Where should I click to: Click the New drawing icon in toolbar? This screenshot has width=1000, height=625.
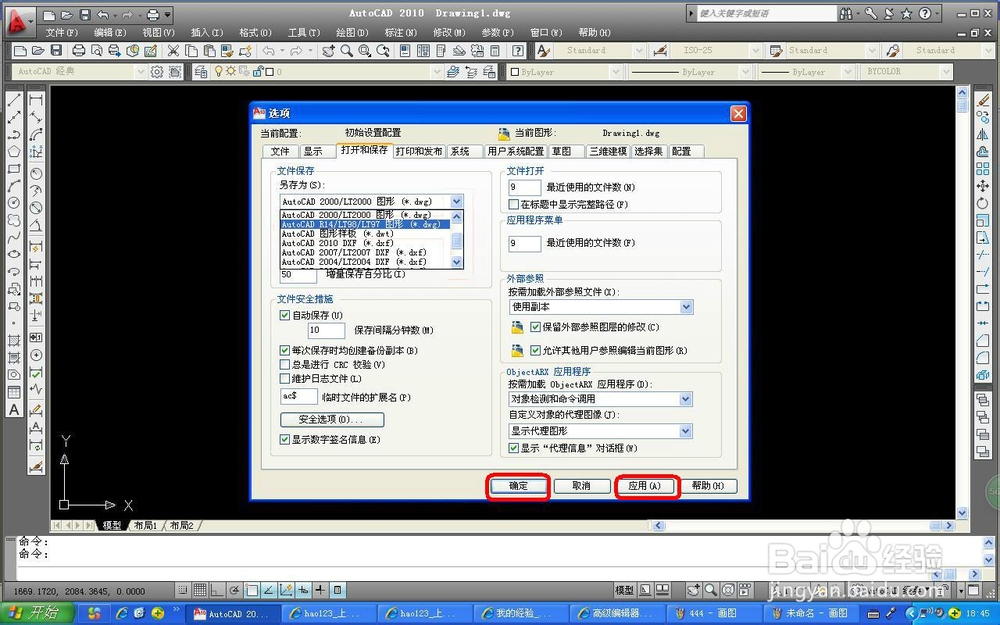(20, 50)
